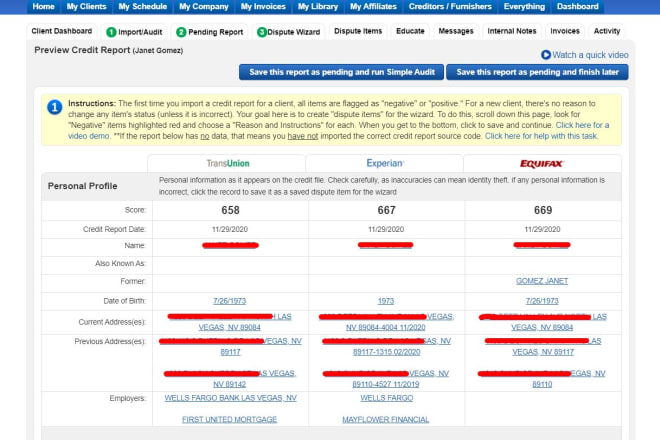This screenshot has width=660, height=440.
Task: Open the My Company menu
Action: (x=204, y=7)
